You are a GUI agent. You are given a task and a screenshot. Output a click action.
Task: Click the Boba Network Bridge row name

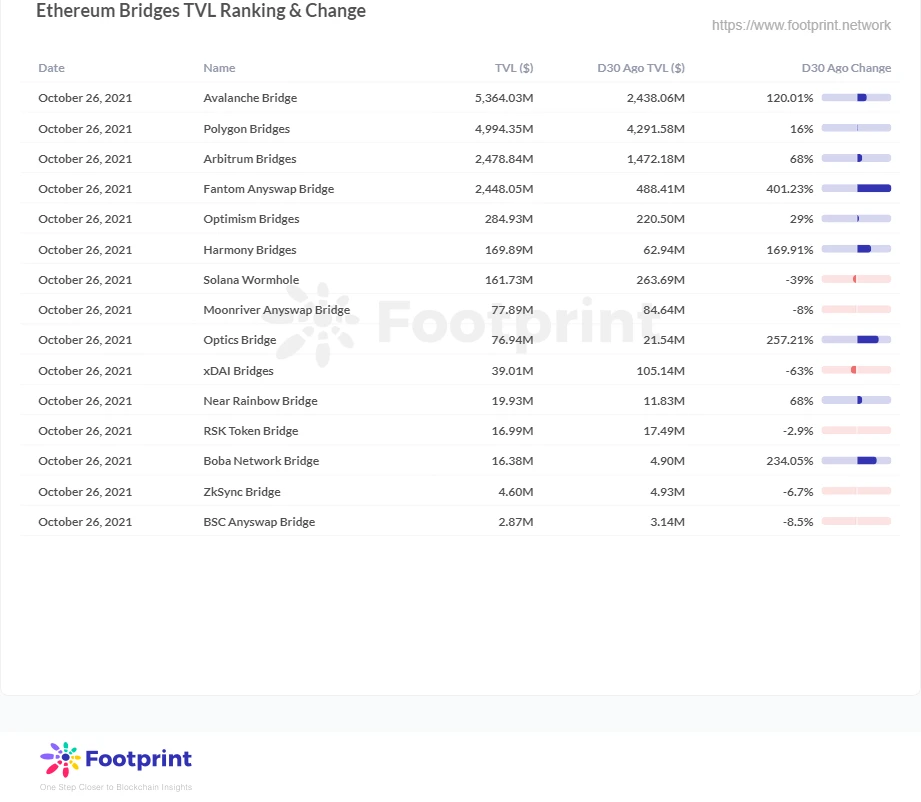pos(261,461)
